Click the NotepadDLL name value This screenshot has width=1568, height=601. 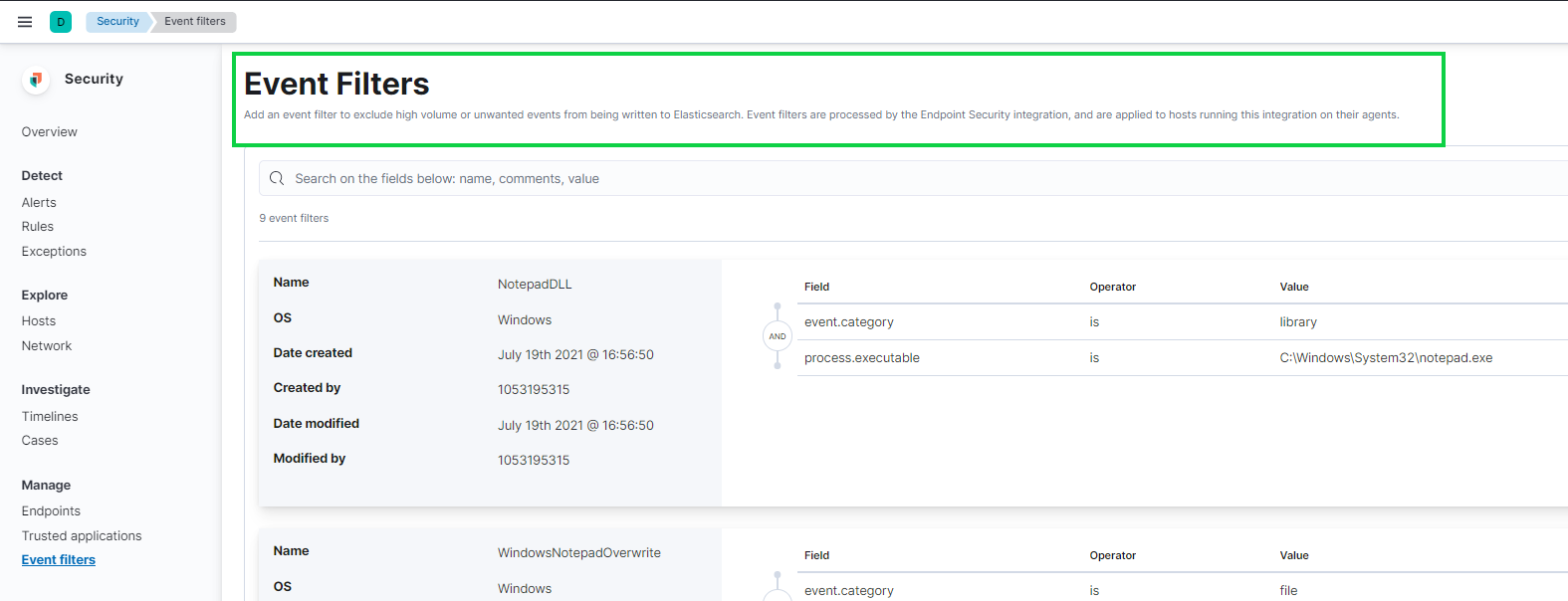pos(535,284)
